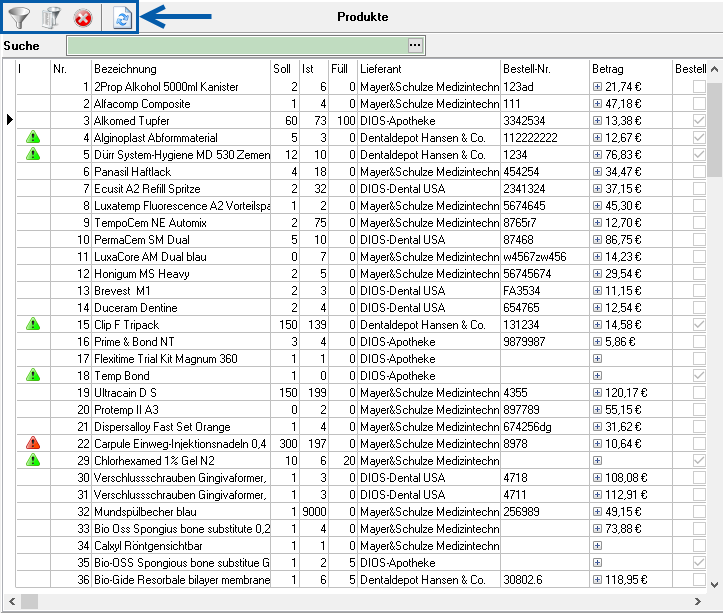Toggle Bestell checkbox for Clip F Tripack

point(699,325)
